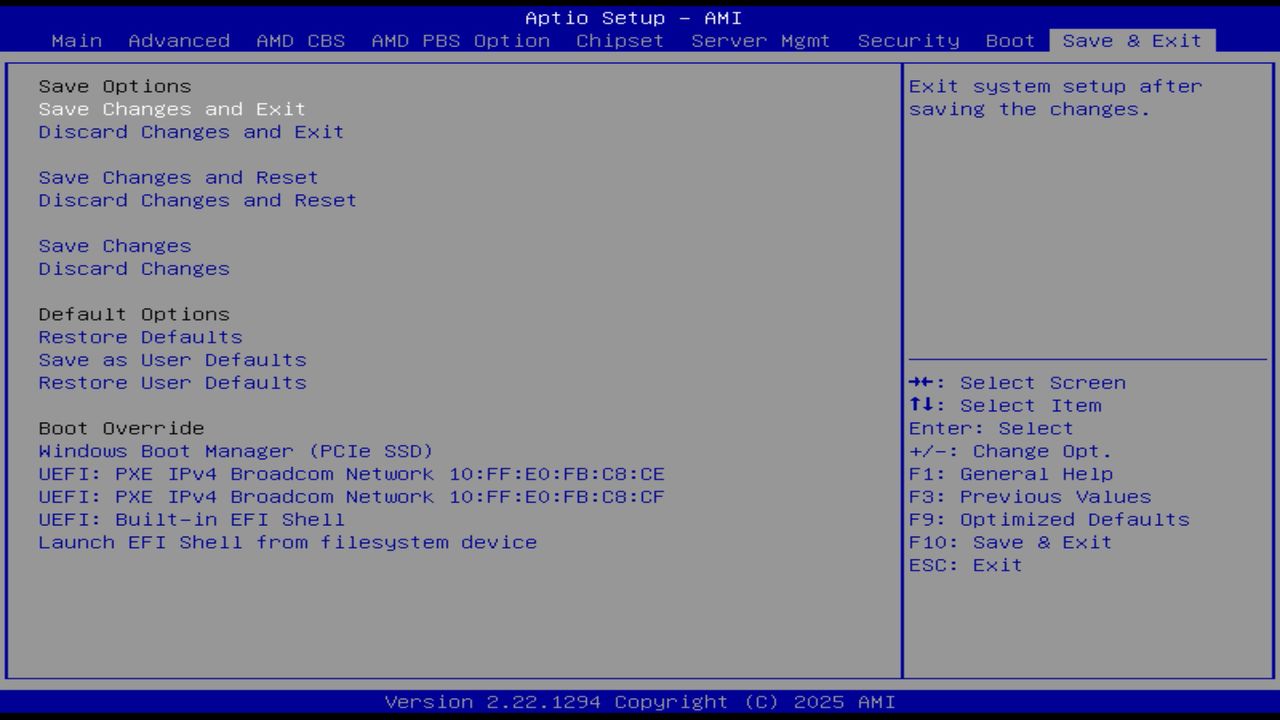Open the Server Mgmt tab
Screen dimensions: 1280x720
[x=760, y=41]
